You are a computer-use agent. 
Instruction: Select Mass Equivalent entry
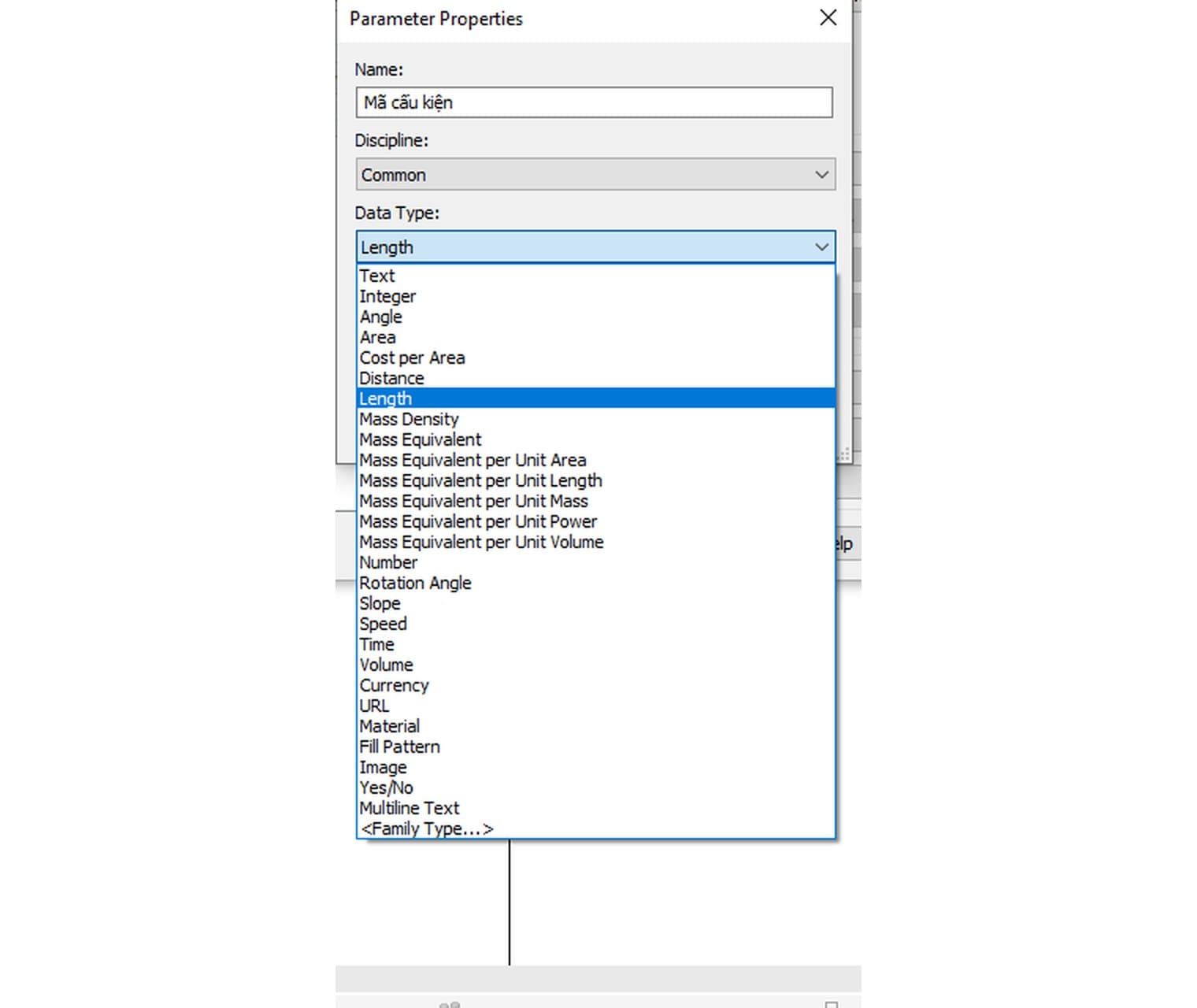[x=595, y=439]
